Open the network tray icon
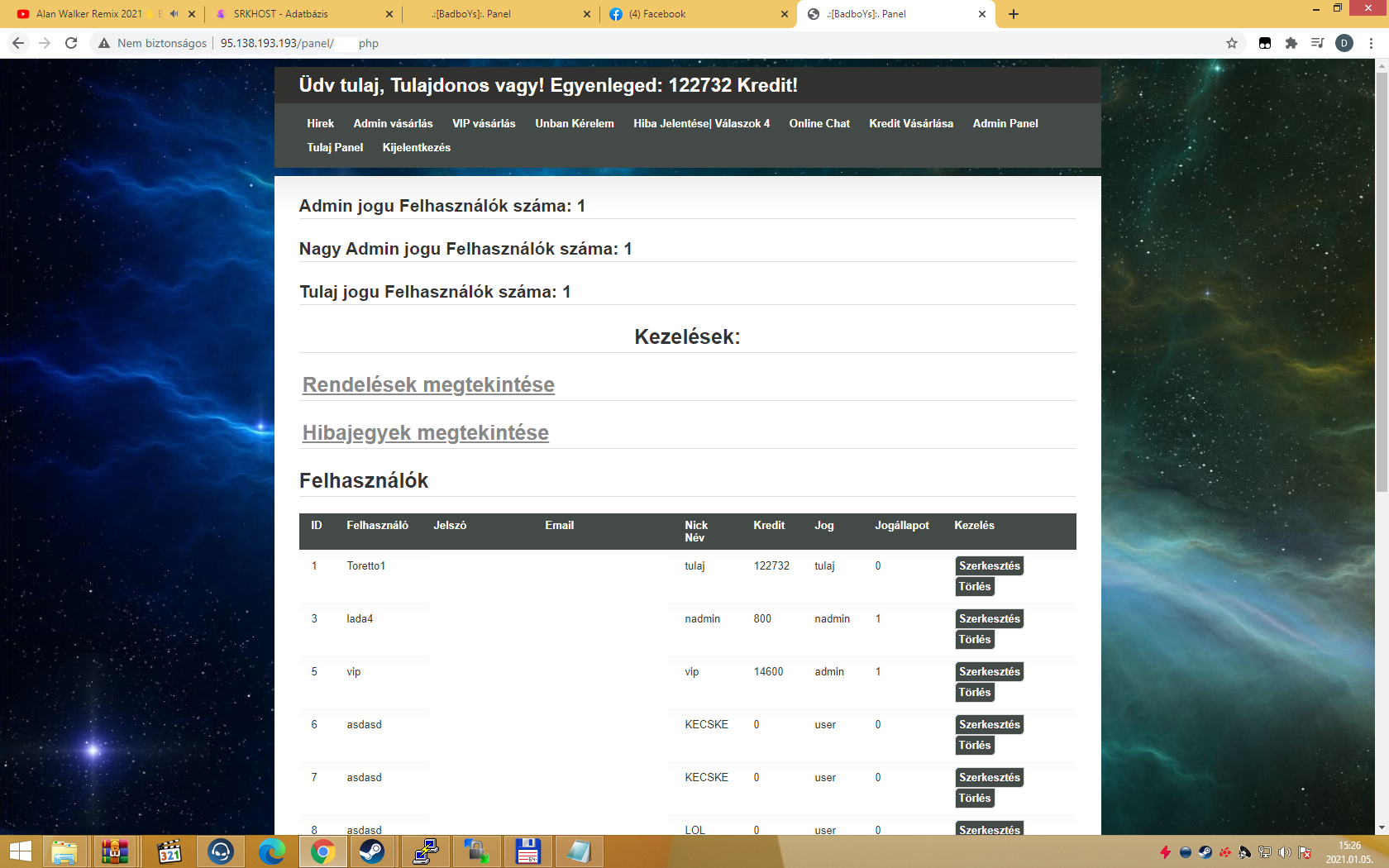The width and height of the screenshot is (1389, 868). point(1265,852)
